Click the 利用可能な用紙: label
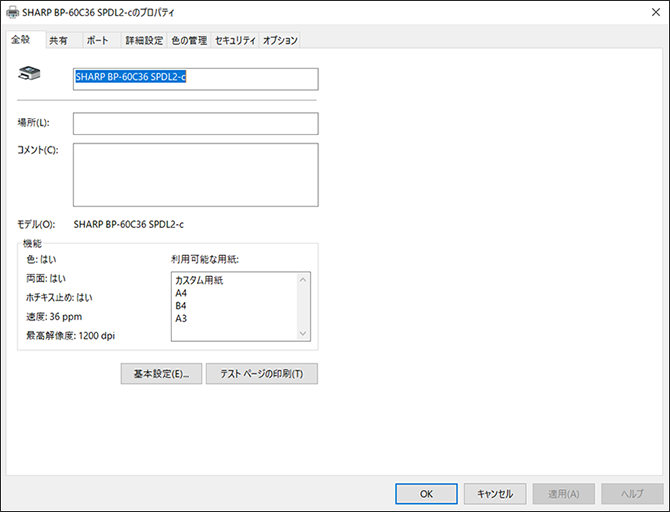This screenshot has width=670, height=512. pyautogui.click(x=205, y=259)
